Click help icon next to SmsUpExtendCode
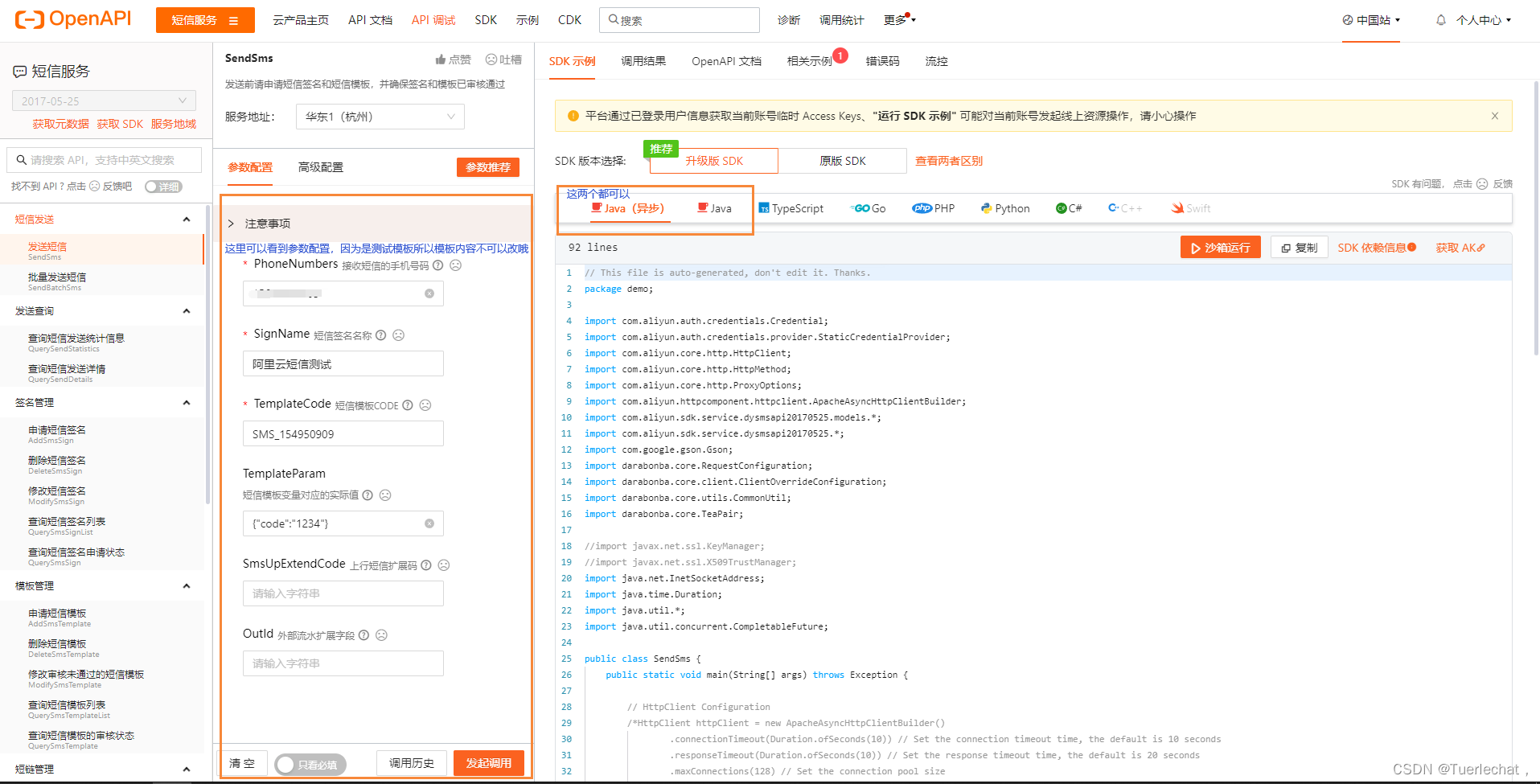 pyautogui.click(x=426, y=565)
